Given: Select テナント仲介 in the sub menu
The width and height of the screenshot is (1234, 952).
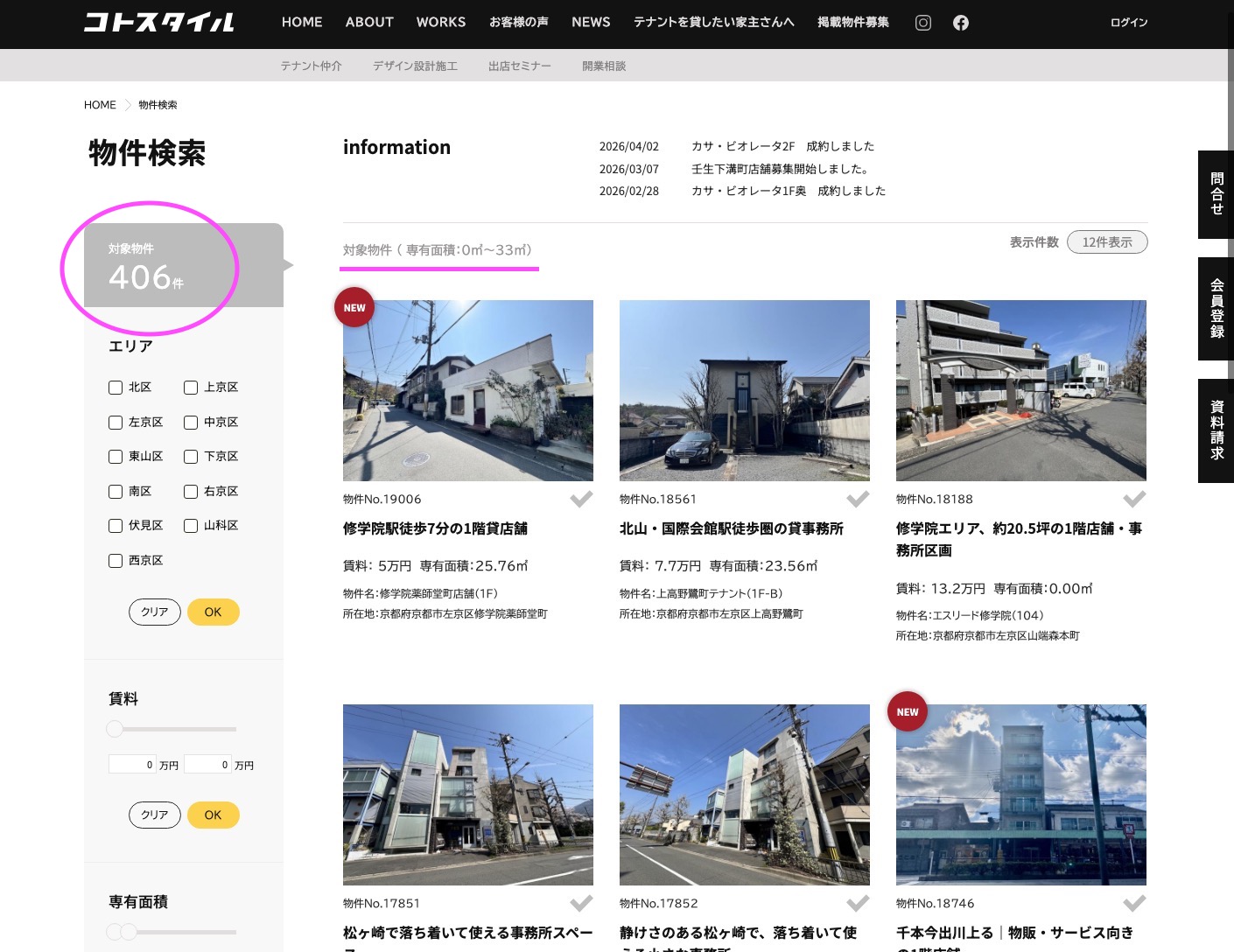Looking at the screenshot, I should pos(311,66).
